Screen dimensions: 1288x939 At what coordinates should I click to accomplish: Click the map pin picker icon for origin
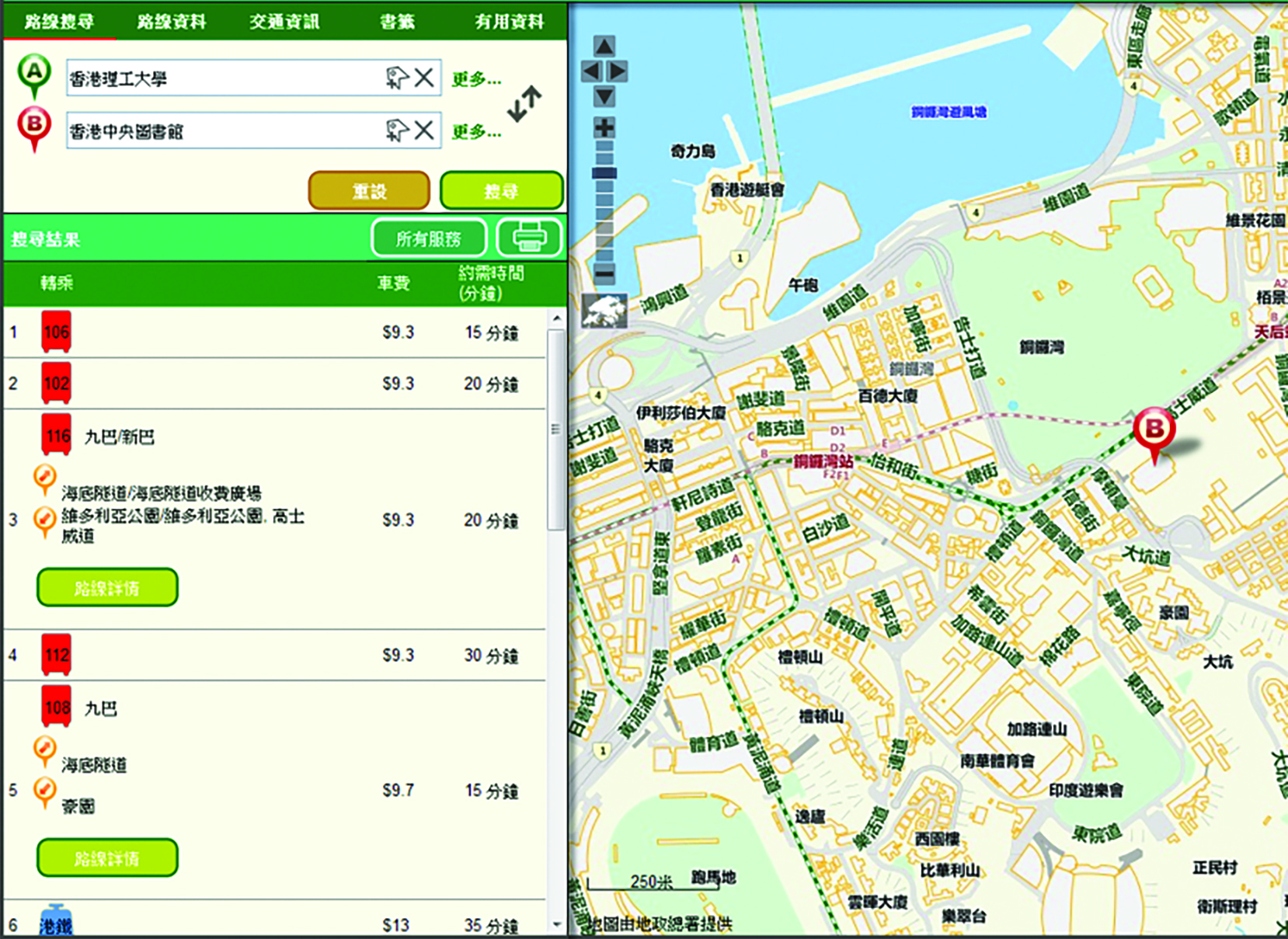(x=397, y=78)
